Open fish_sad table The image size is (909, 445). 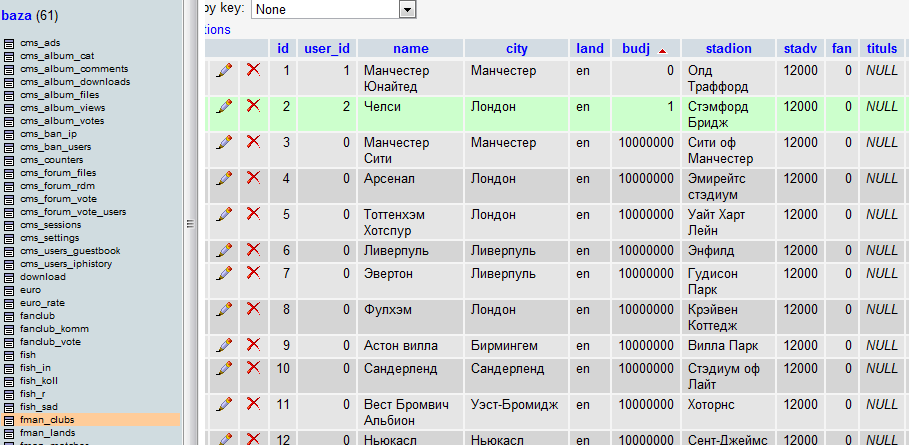point(38,407)
